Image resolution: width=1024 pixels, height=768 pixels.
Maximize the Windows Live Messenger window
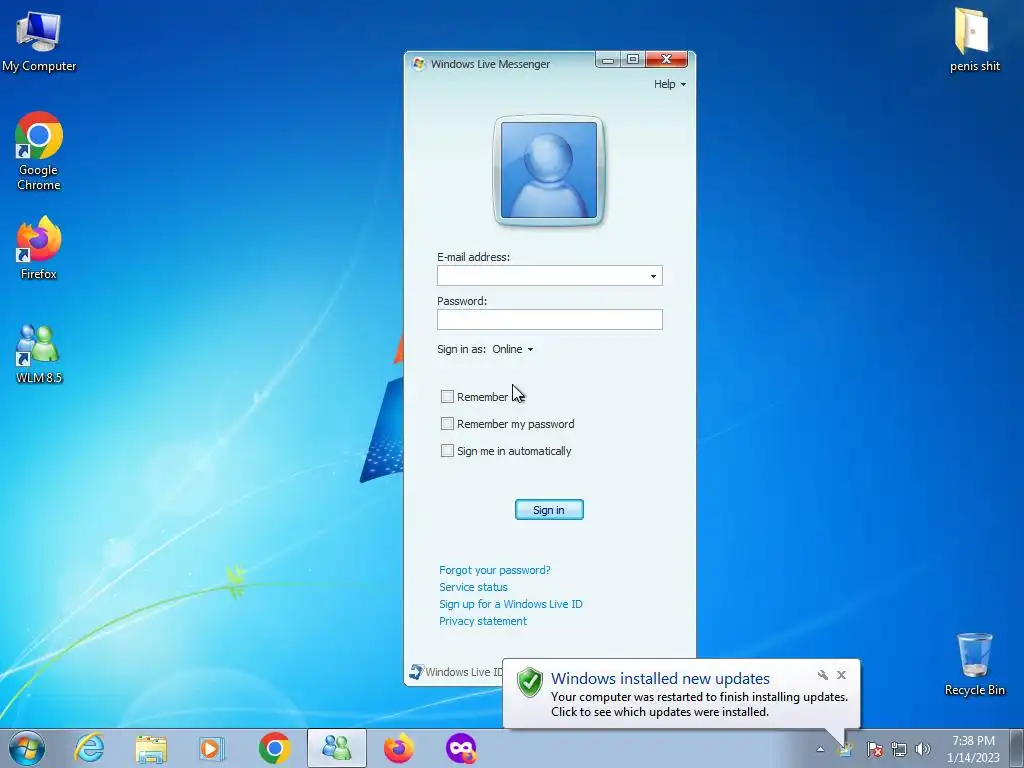632,59
